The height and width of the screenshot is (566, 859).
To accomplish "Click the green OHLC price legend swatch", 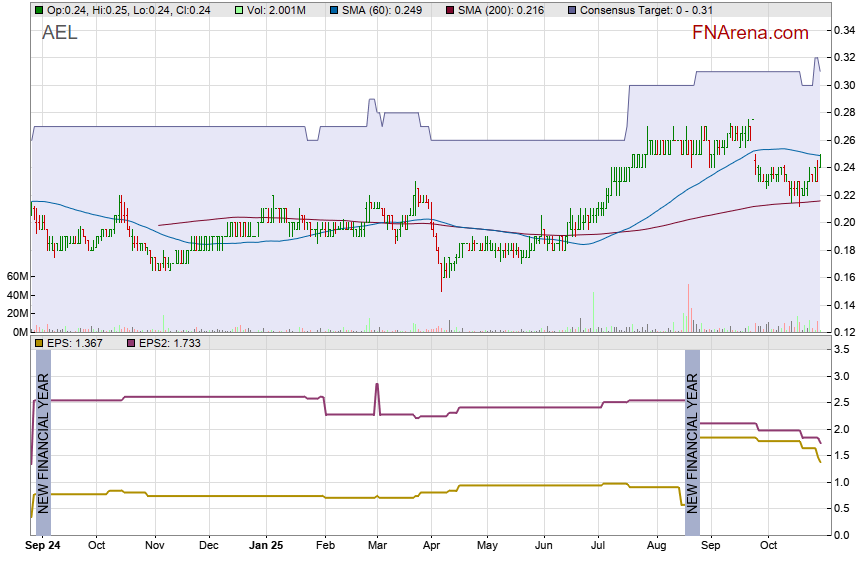I will 38,10.
